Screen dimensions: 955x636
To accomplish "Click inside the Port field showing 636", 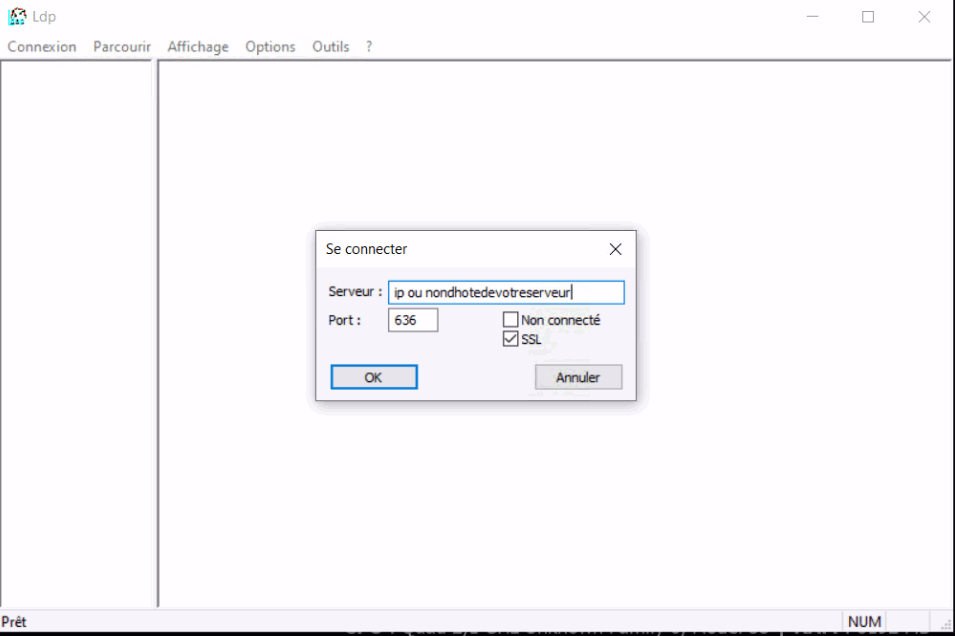I will tap(412, 320).
